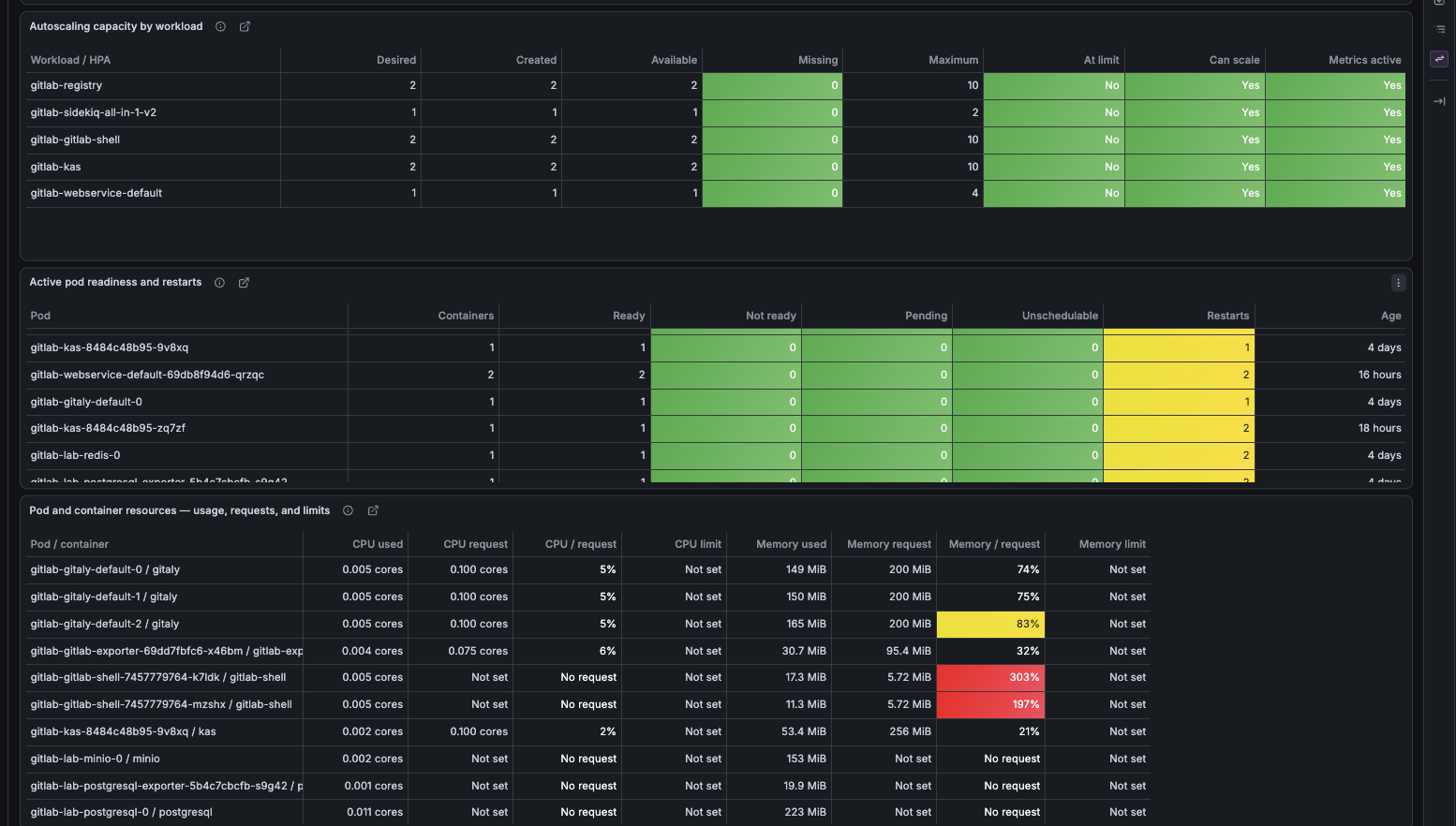
Task: Toggle the highlighted swap-arrows sidebar icon
Action: (x=1439, y=59)
